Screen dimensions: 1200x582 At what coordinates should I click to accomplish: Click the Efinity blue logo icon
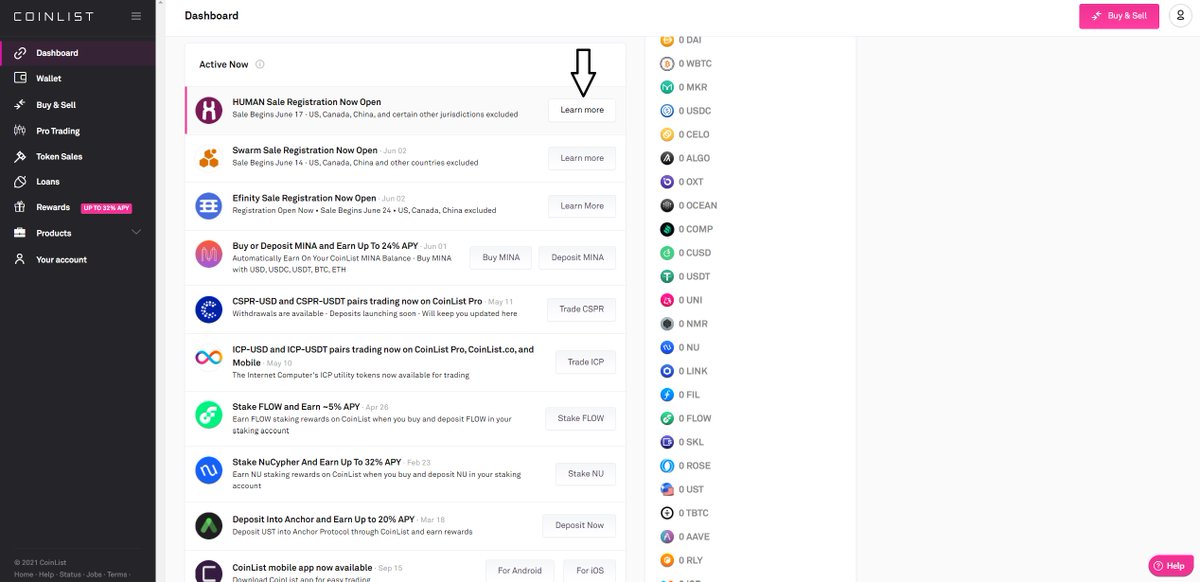pyautogui.click(x=208, y=206)
